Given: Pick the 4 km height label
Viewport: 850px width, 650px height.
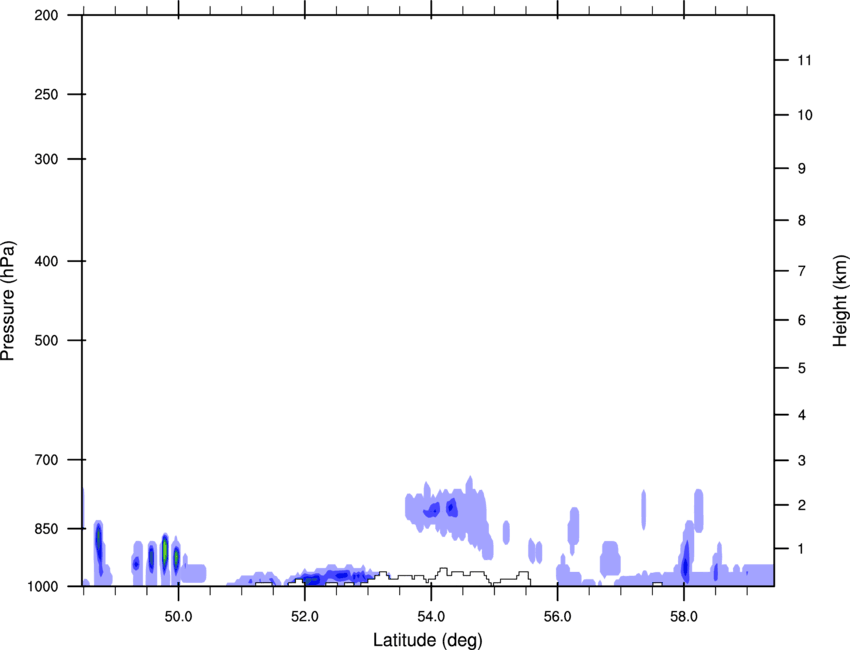Looking at the screenshot, I should 802,415.
